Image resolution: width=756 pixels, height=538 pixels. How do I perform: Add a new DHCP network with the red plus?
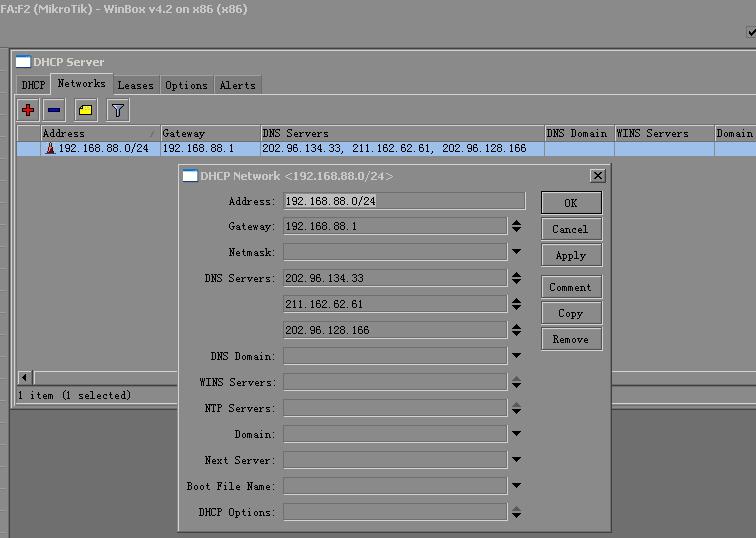tap(28, 110)
